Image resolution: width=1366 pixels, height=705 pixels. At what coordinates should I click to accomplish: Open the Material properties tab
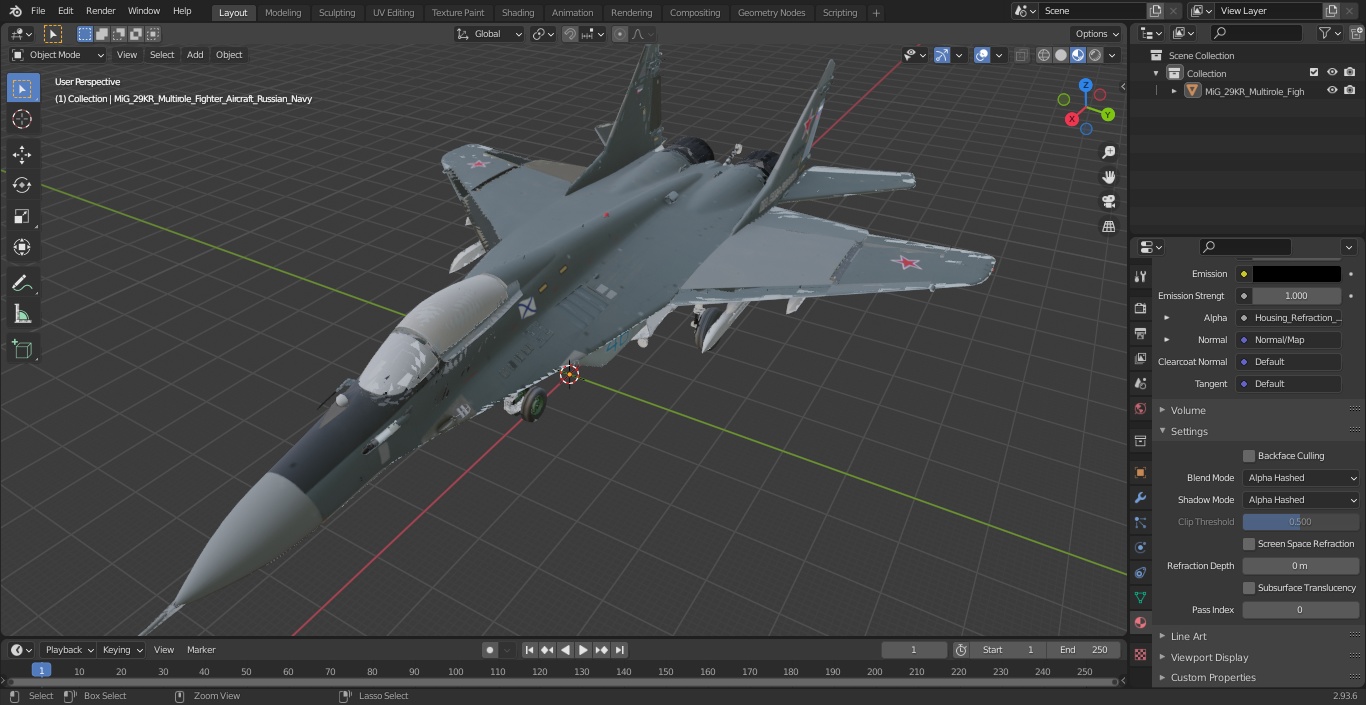click(1140, 622)
